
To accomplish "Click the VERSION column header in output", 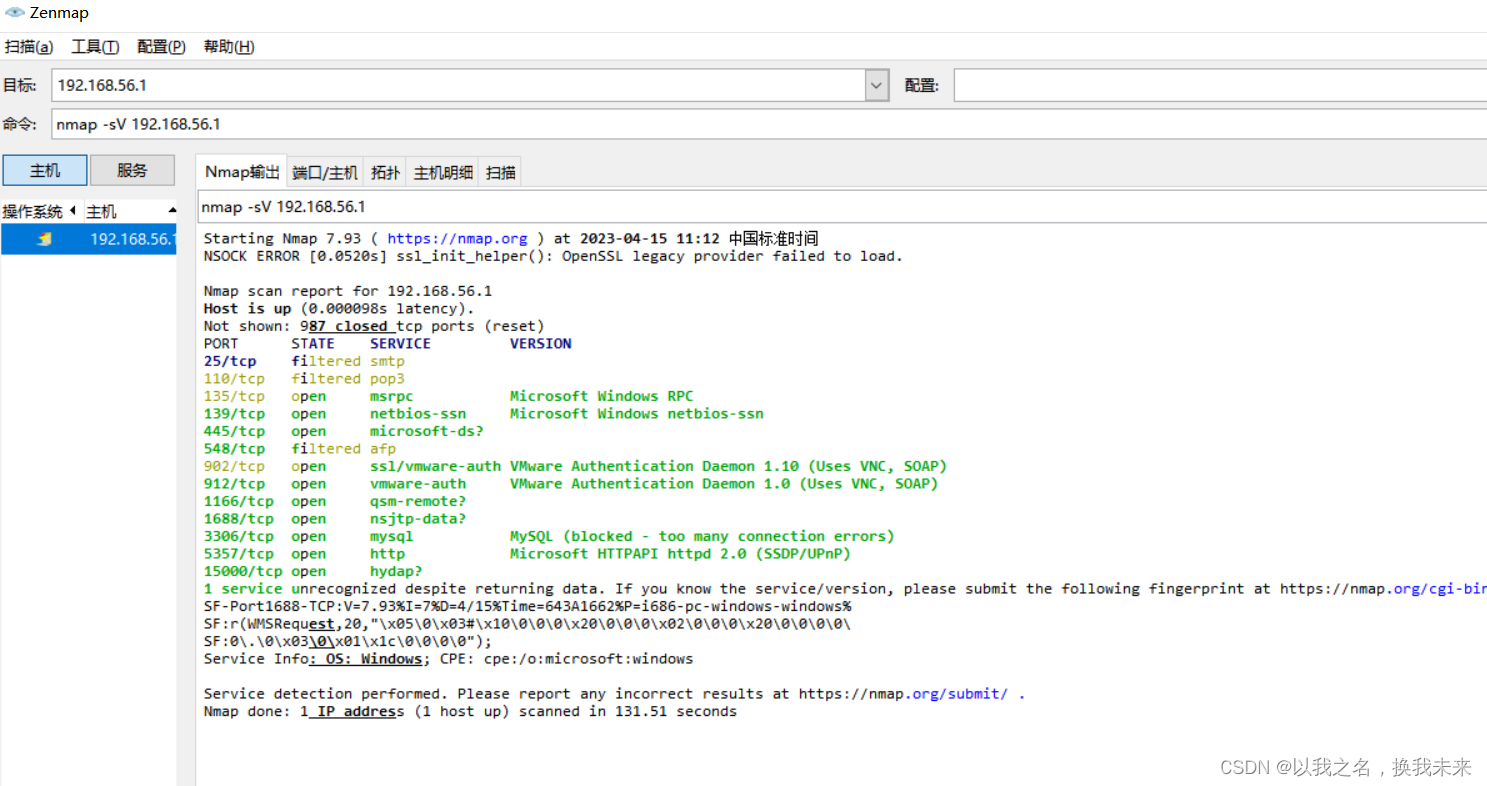I will (540, 344).
